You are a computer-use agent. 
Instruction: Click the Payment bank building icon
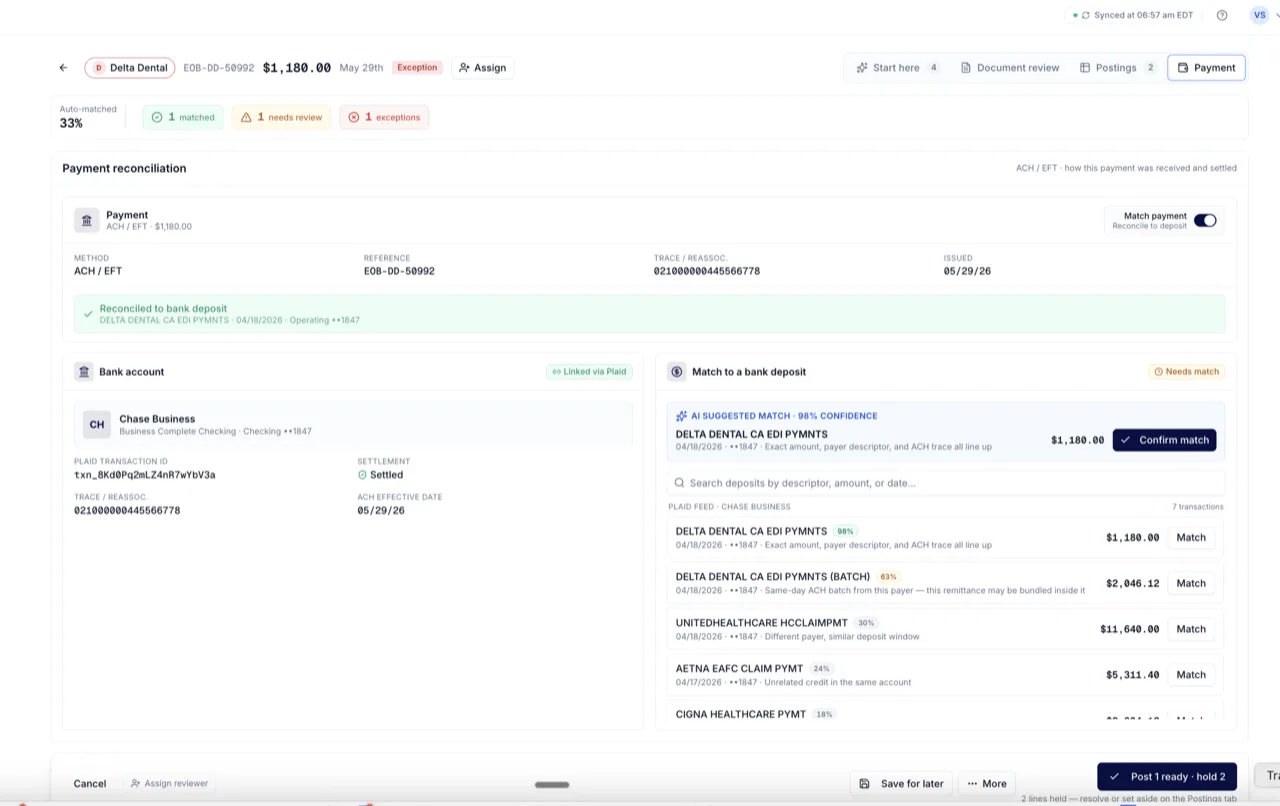click(x=87, y=220)
